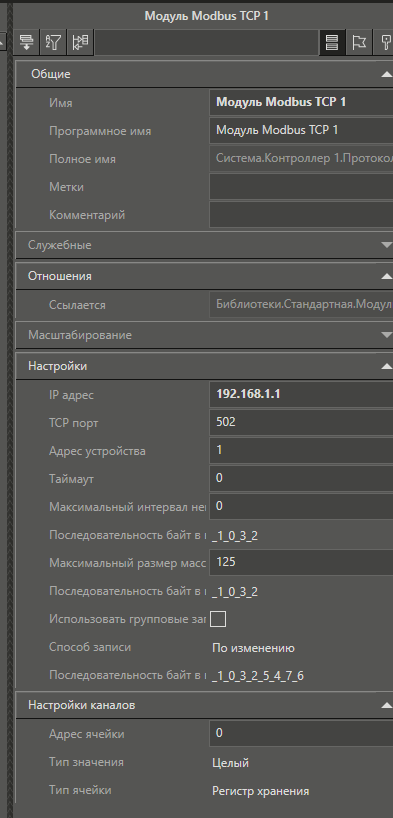Click the expand/collapse tree icon
Screen dimensions: 393x818
[x=80, y=42]
